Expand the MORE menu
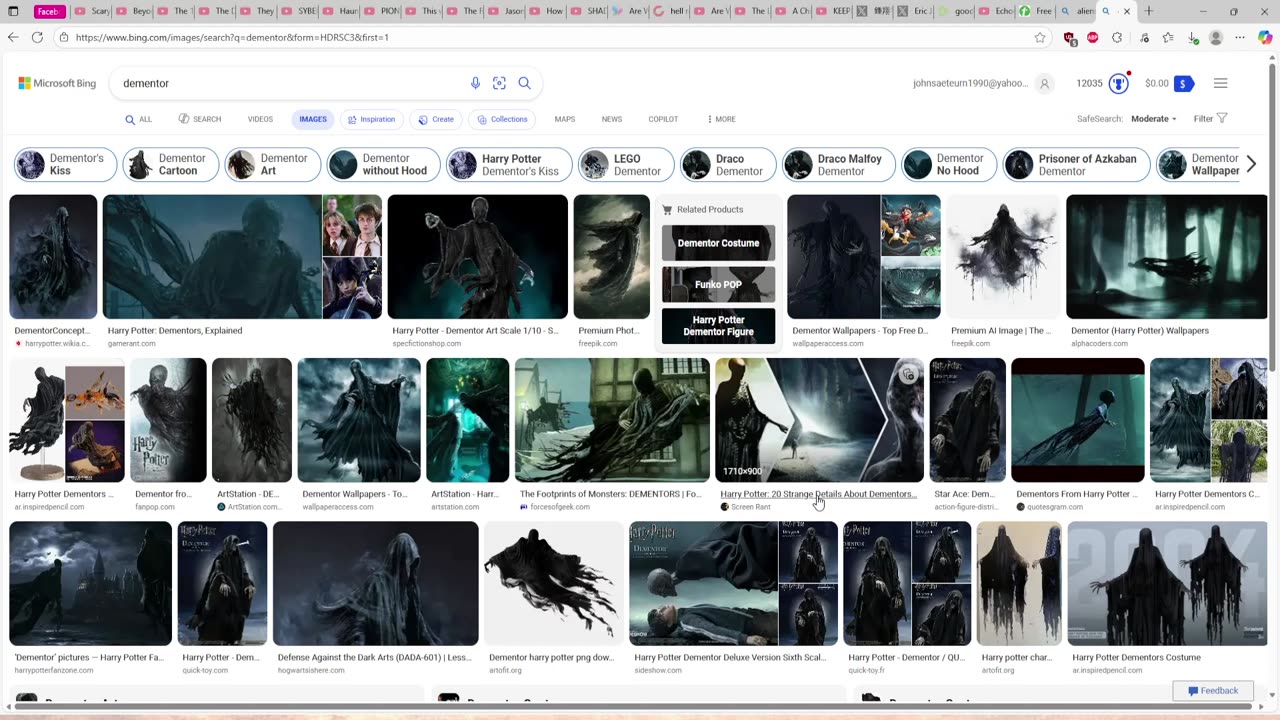Screen dimensions: 1280x720 (721, 119)
